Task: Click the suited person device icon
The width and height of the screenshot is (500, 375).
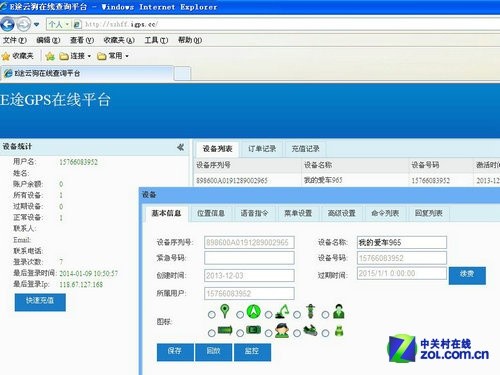Action: (x=339, y=311)
